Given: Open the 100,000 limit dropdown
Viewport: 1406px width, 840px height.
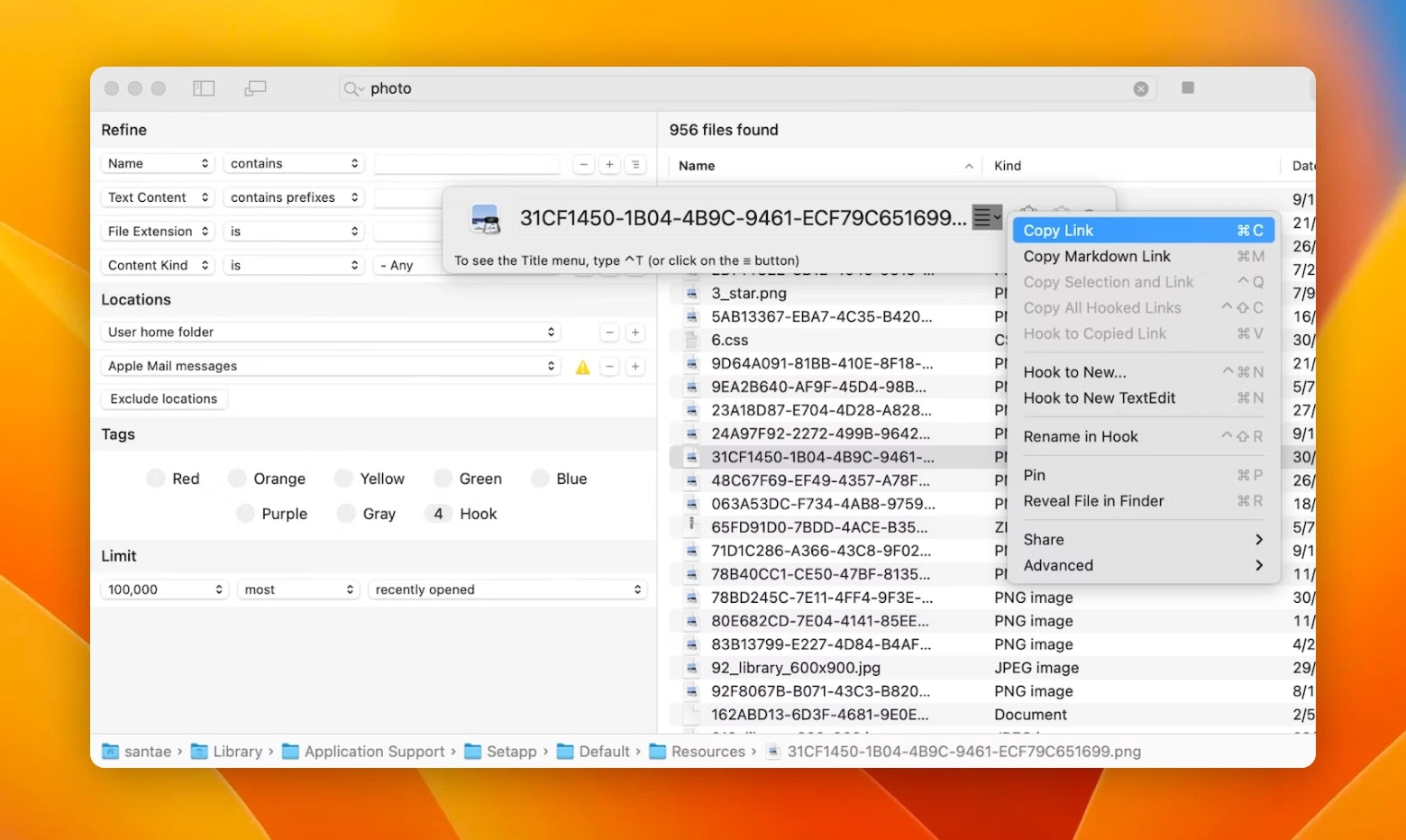Looking at the screenshot, I should click(x=164, y=589).
